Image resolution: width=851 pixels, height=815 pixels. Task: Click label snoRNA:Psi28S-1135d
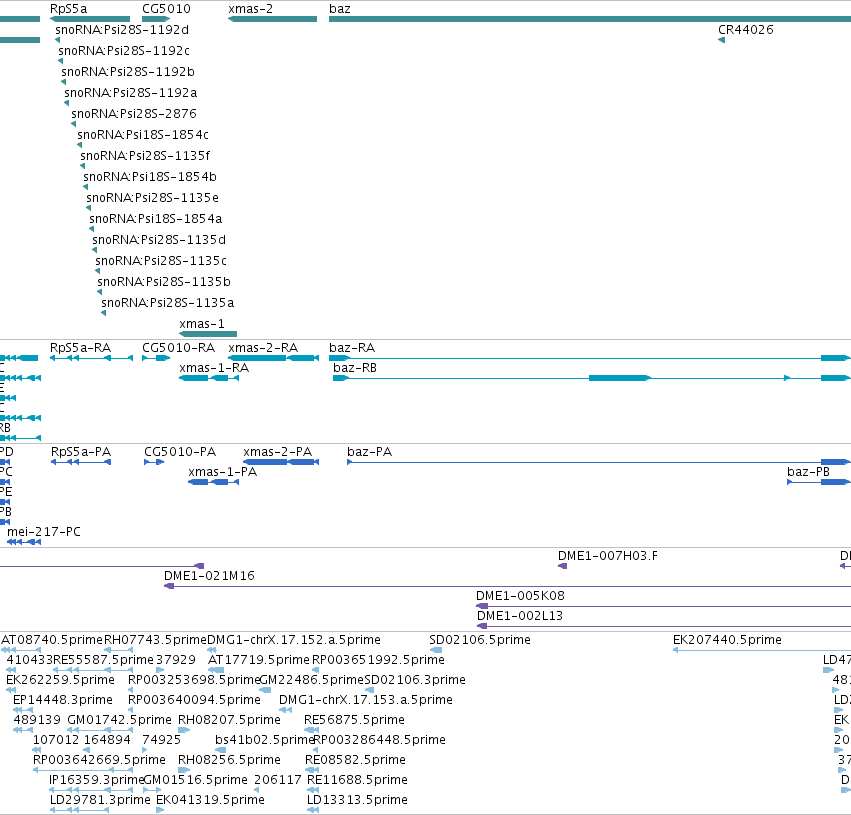click(160, 240)
